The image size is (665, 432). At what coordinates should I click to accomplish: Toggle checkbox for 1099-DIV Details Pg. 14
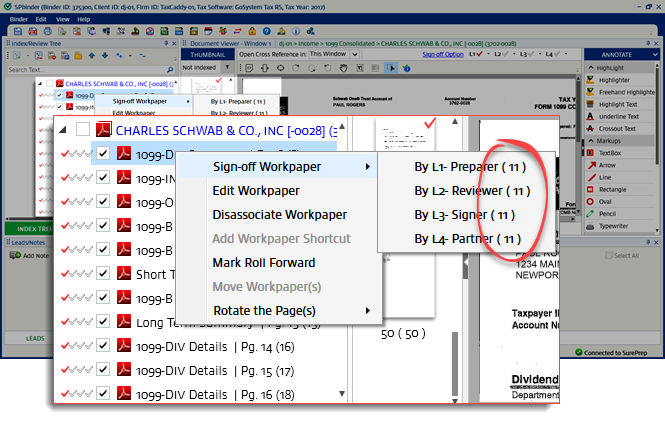tap(103, 347)
